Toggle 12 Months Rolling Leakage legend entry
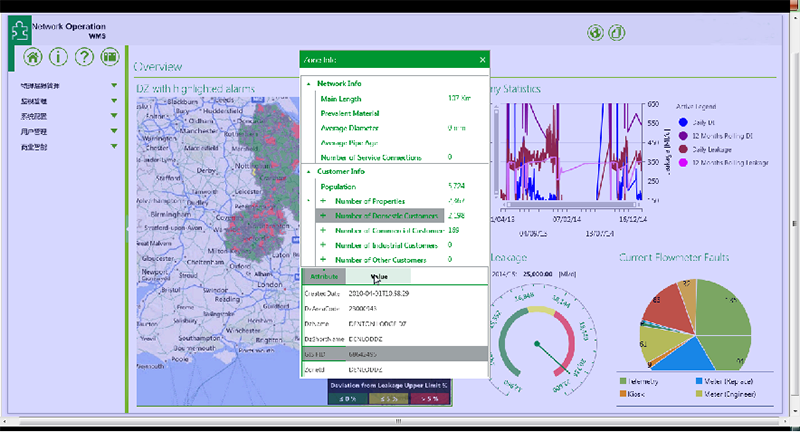Image resolution: width=800 pixels, height=432 pixels. pyautogui.click(x=683, y=162)
